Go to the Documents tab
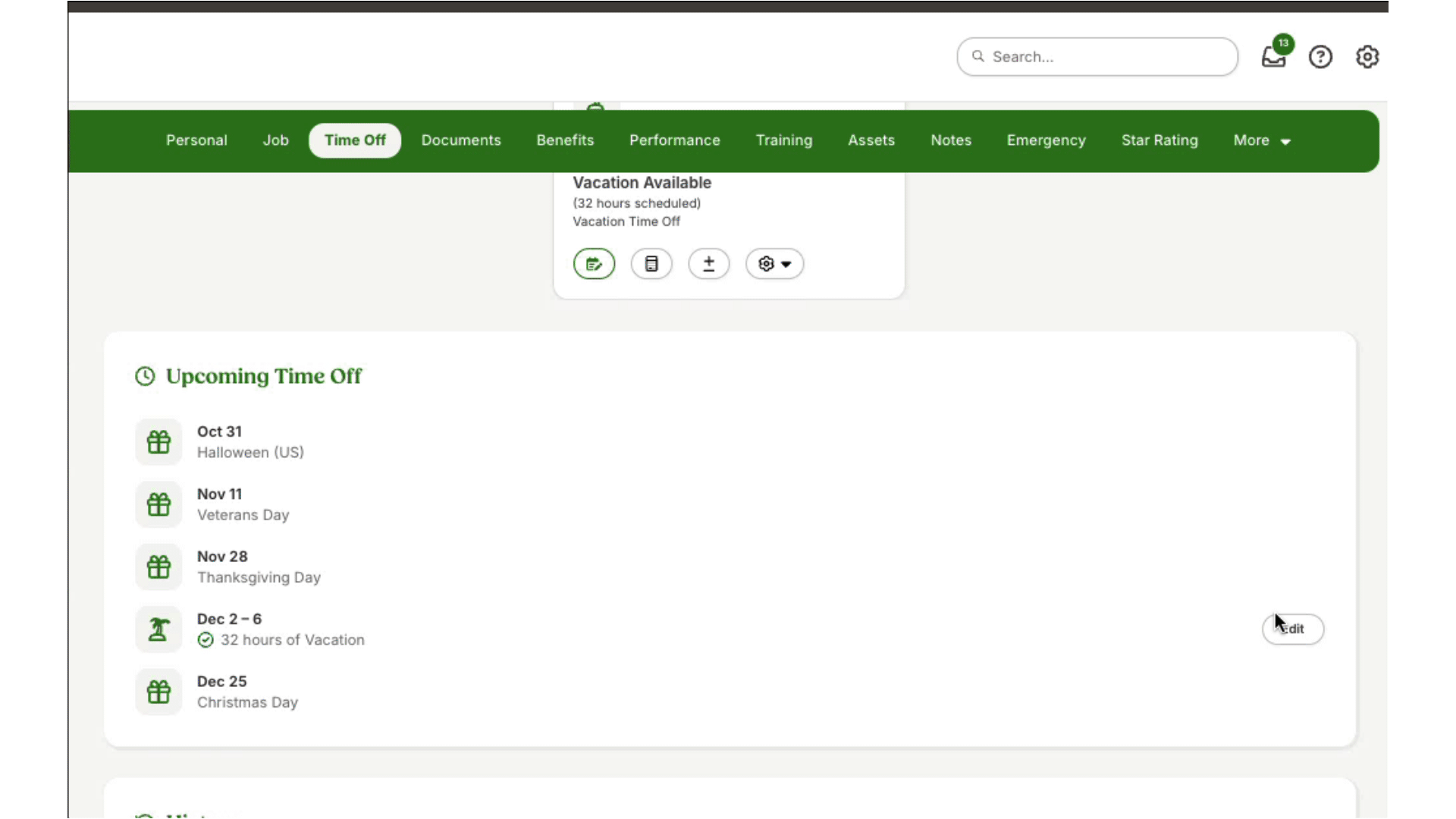 coord(461,140)
